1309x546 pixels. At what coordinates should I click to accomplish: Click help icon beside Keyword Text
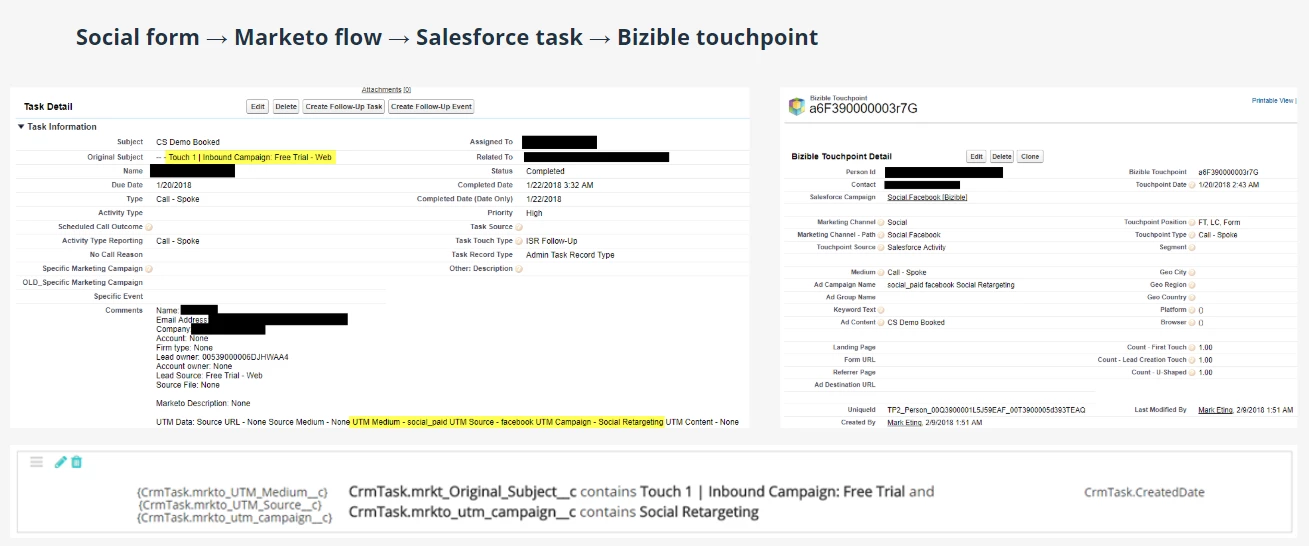tap(881, 310)
